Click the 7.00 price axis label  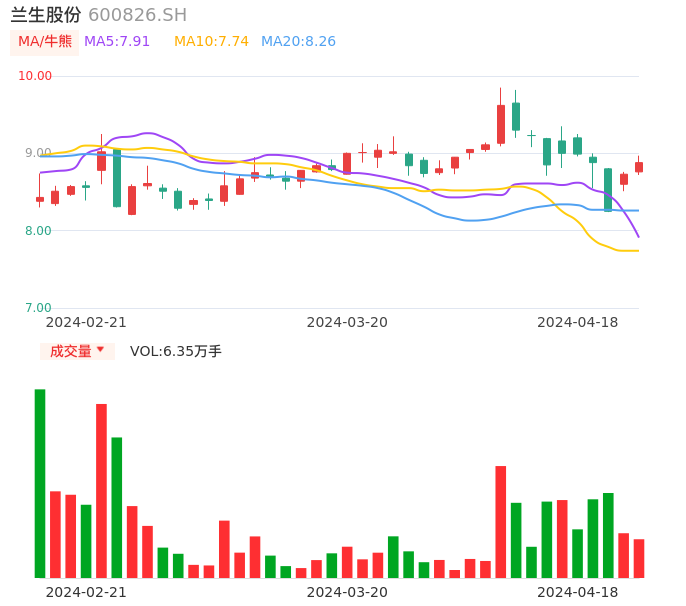[x=37, y=308]
